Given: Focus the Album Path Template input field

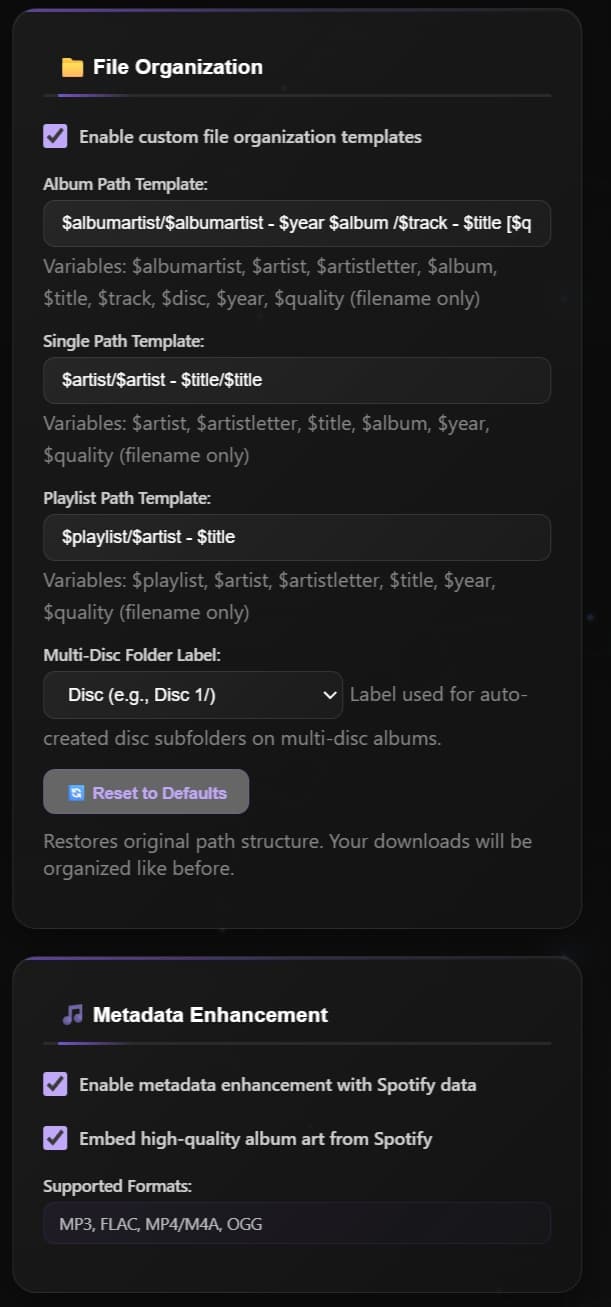Looking at the screenshot, I should click(x=296, y=223).
